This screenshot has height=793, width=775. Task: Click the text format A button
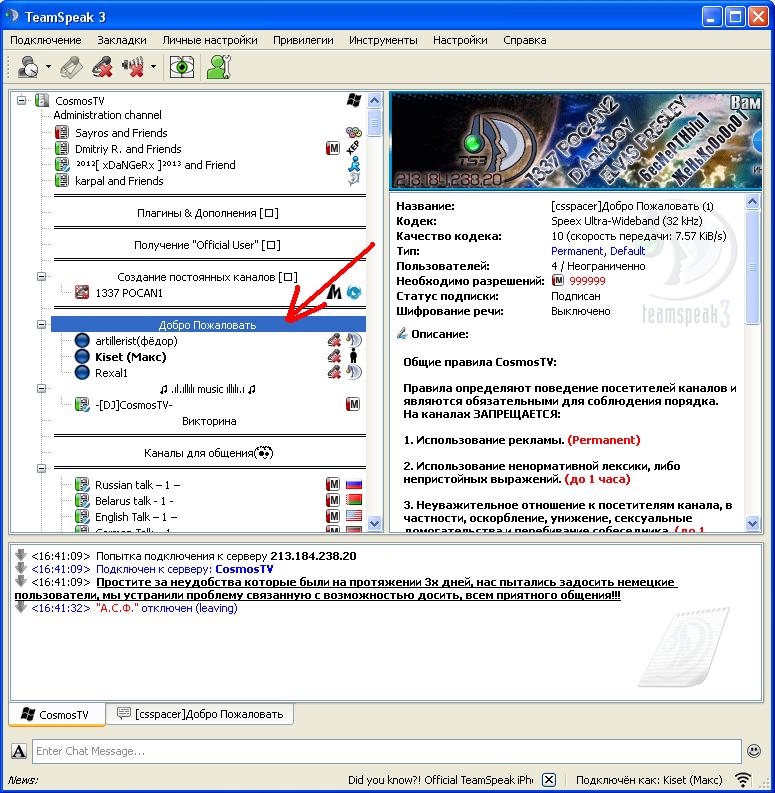coord(19,751)
